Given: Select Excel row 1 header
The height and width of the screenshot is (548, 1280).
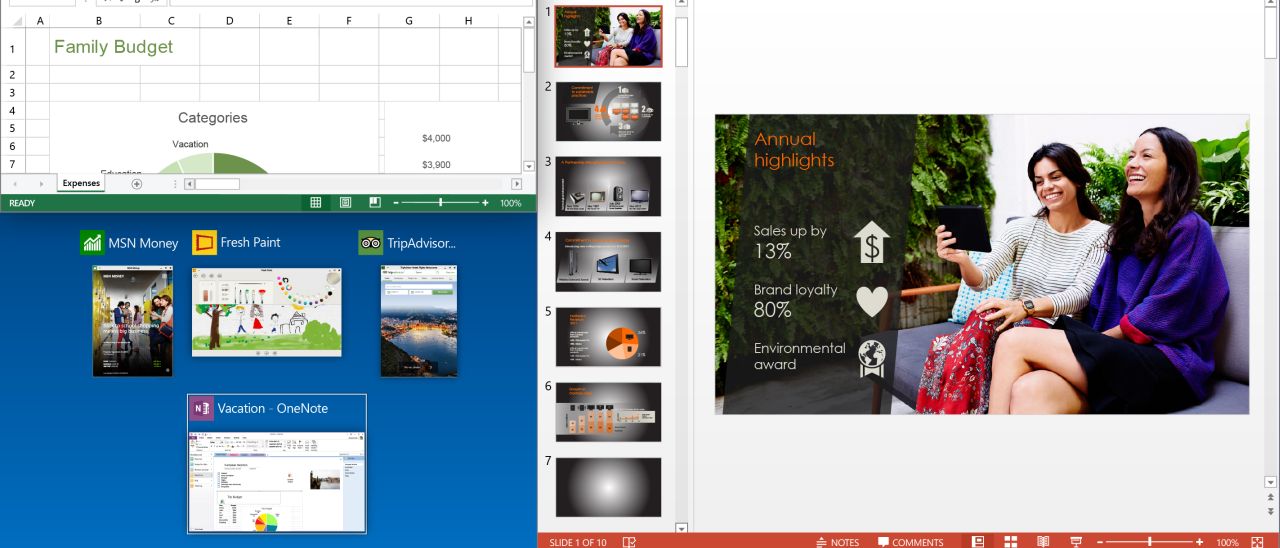Looking at the screenshot, I should click(12, 47).
